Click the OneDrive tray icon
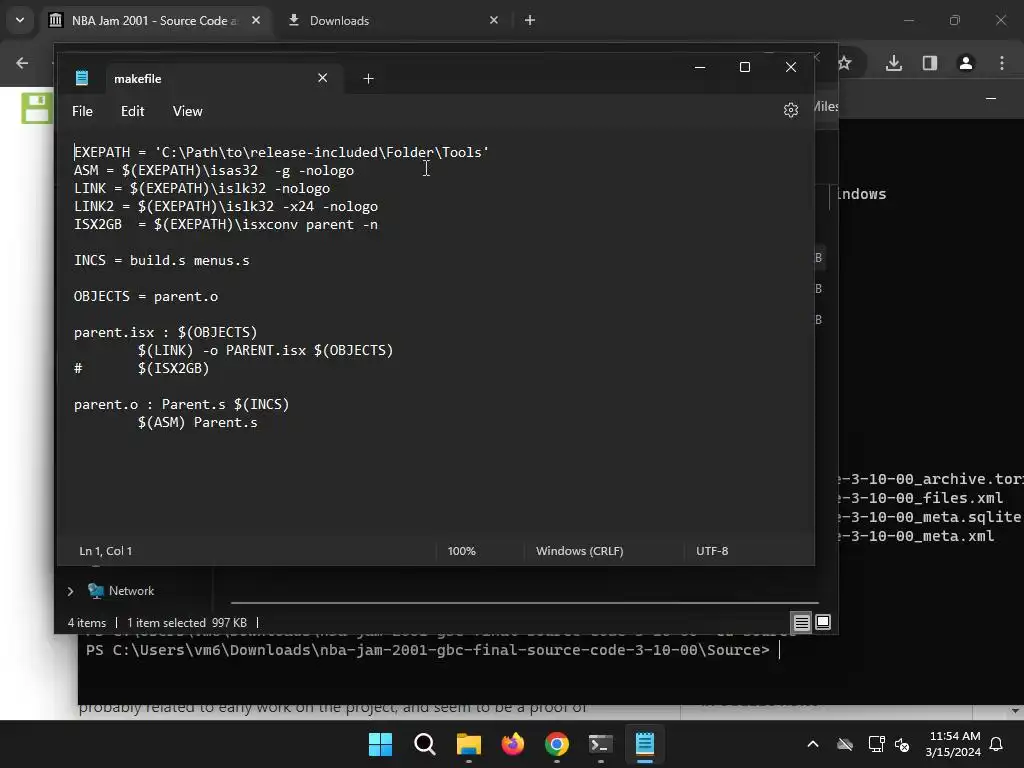Viewport: 1024px width, 768px height. (x=845, y=744)
